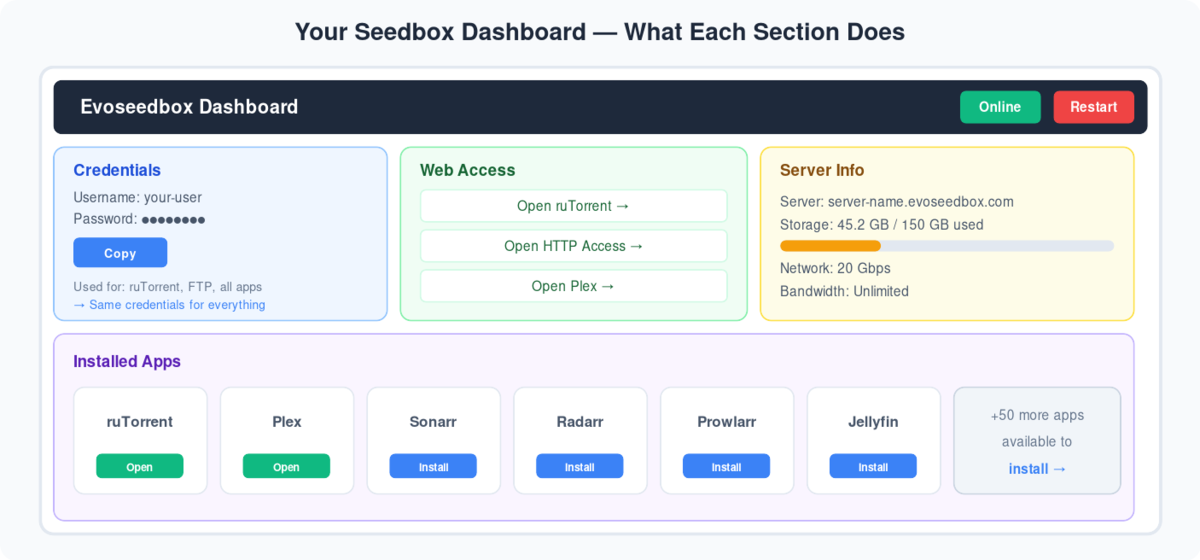
Task: Click the masked Password field text
Action: pos(139,219)
